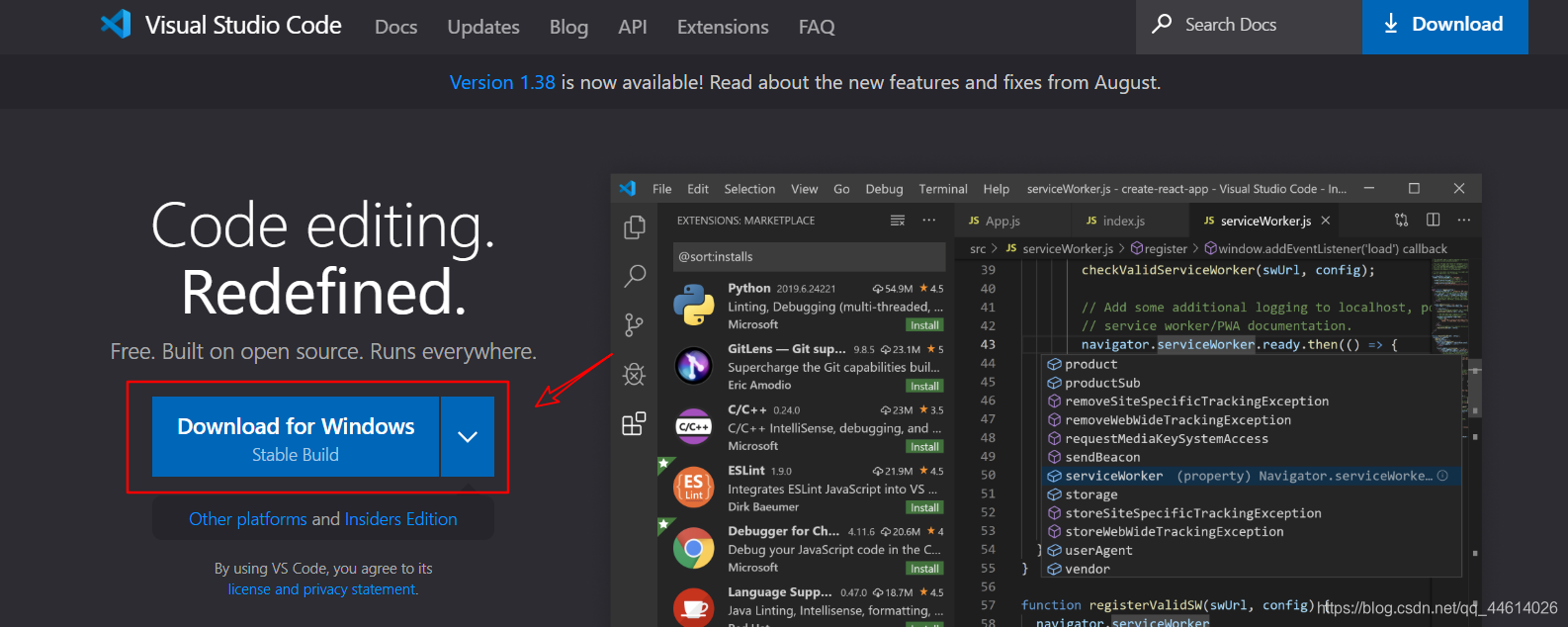
Task: Open the FAQ navigation item
Action: [x=817, y=27]
